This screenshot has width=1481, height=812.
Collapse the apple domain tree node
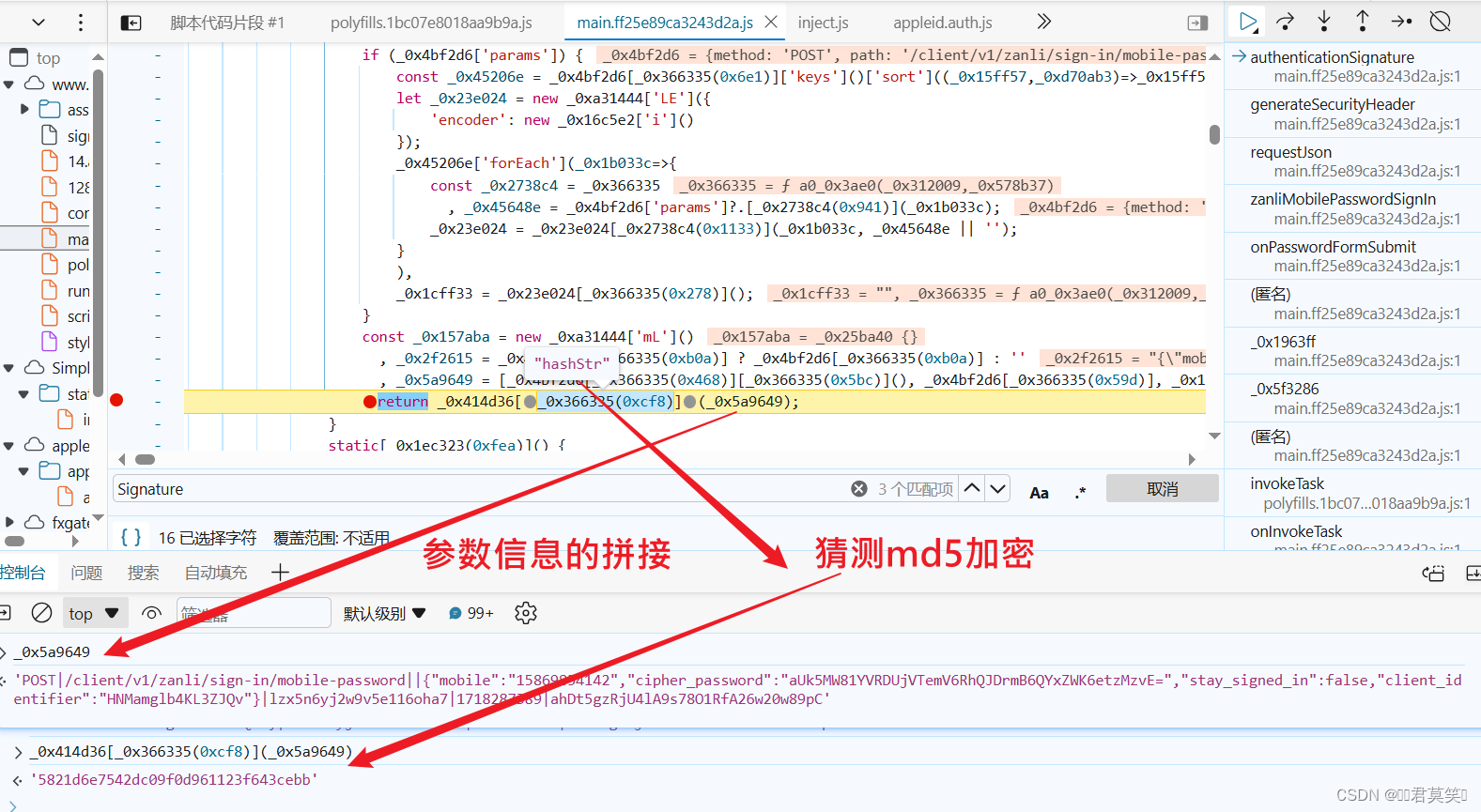9,446
